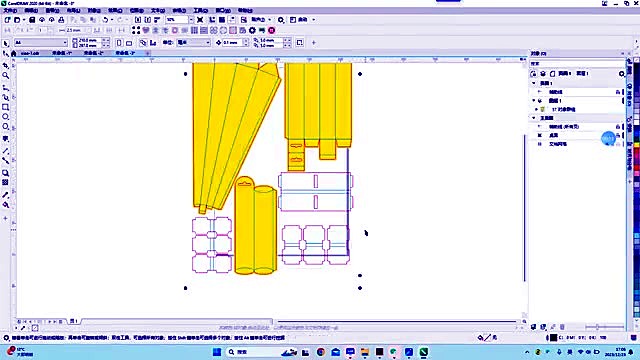Select the Artistic Media tool

click(5, 97)
